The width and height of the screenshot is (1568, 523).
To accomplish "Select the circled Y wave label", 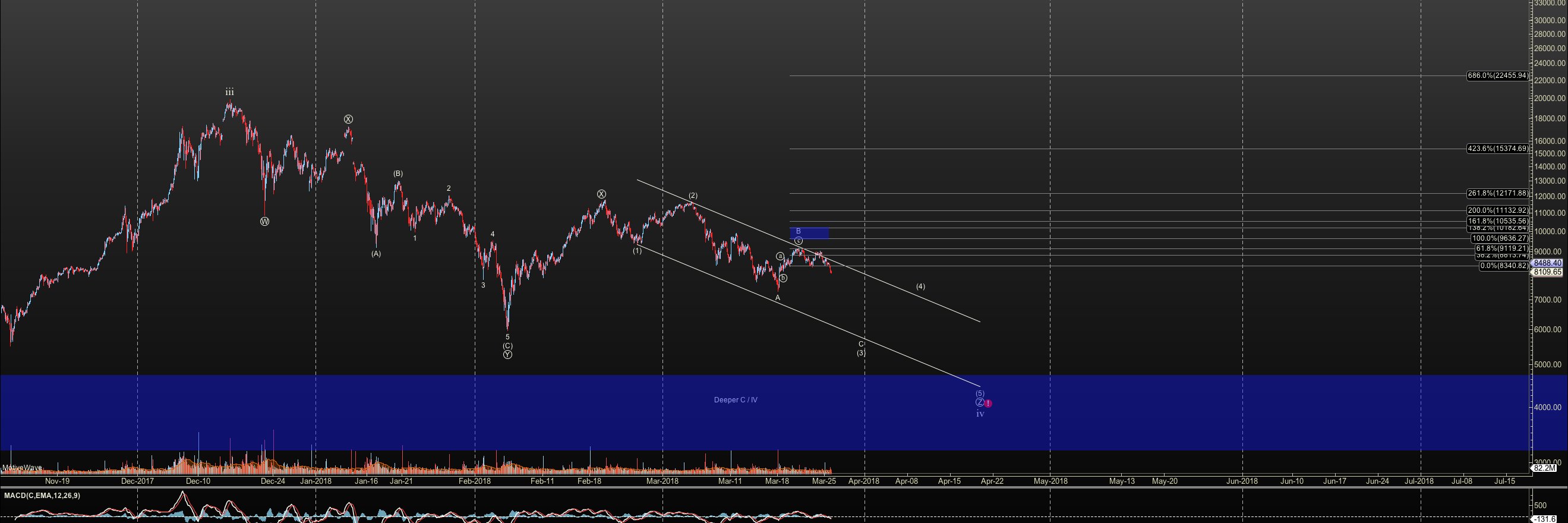I will [507, 354].
